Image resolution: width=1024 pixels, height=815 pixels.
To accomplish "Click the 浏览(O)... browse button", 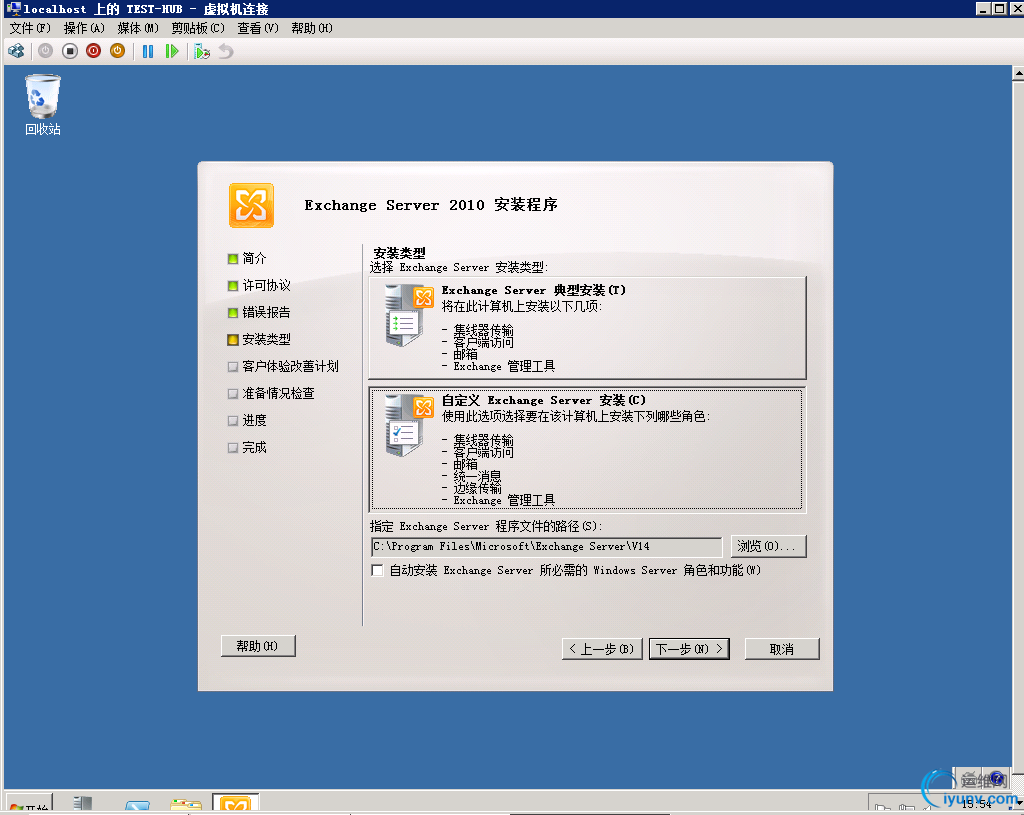I will 769,547.
